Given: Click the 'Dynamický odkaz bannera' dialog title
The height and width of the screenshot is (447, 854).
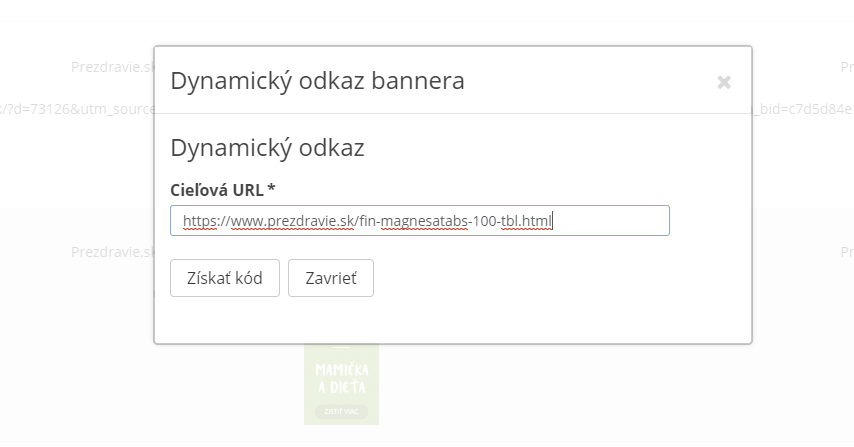Looking at the screenshot, I should coord(317,81).
